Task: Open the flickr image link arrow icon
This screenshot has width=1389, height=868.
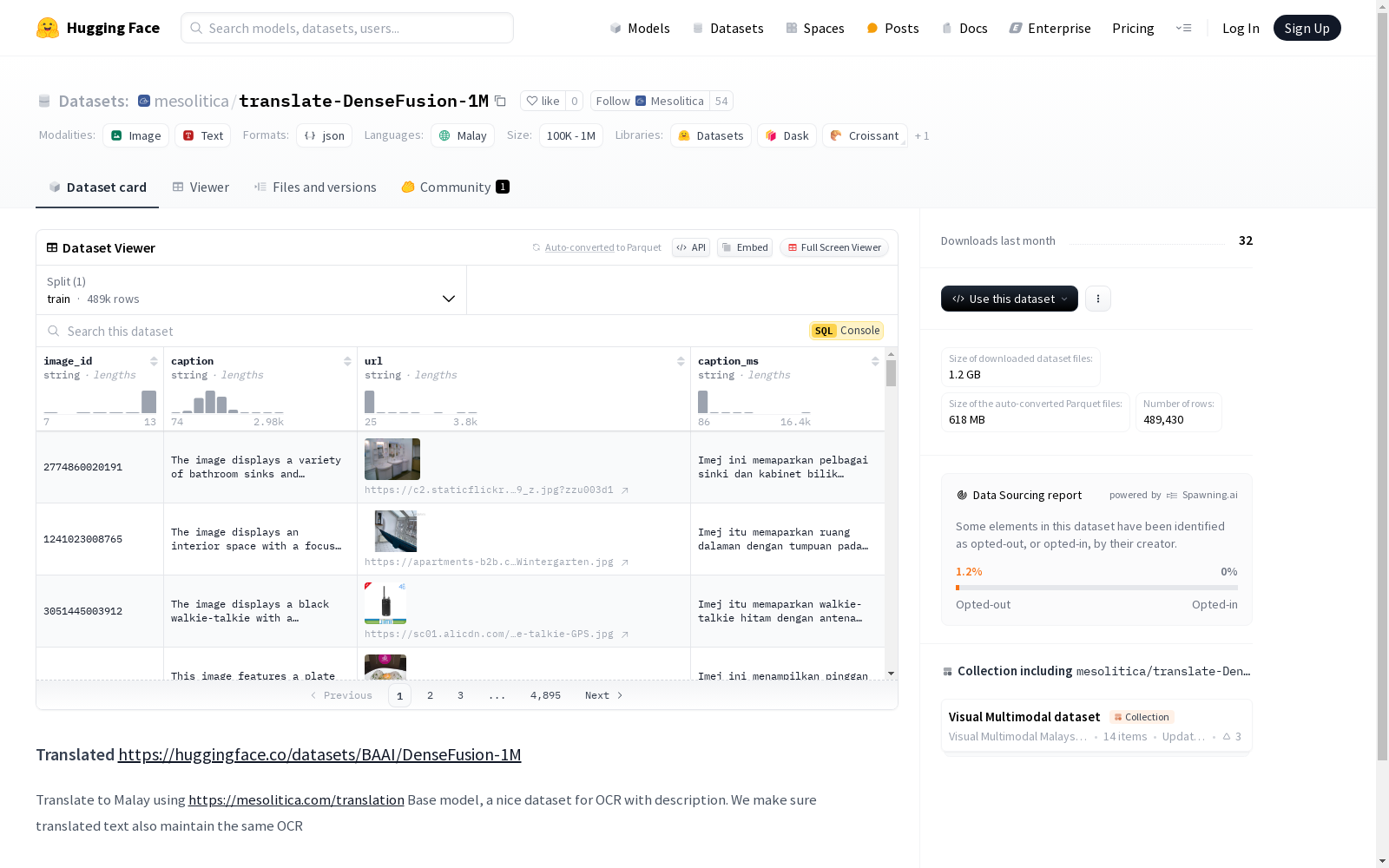Action: [x=624, y=490]
